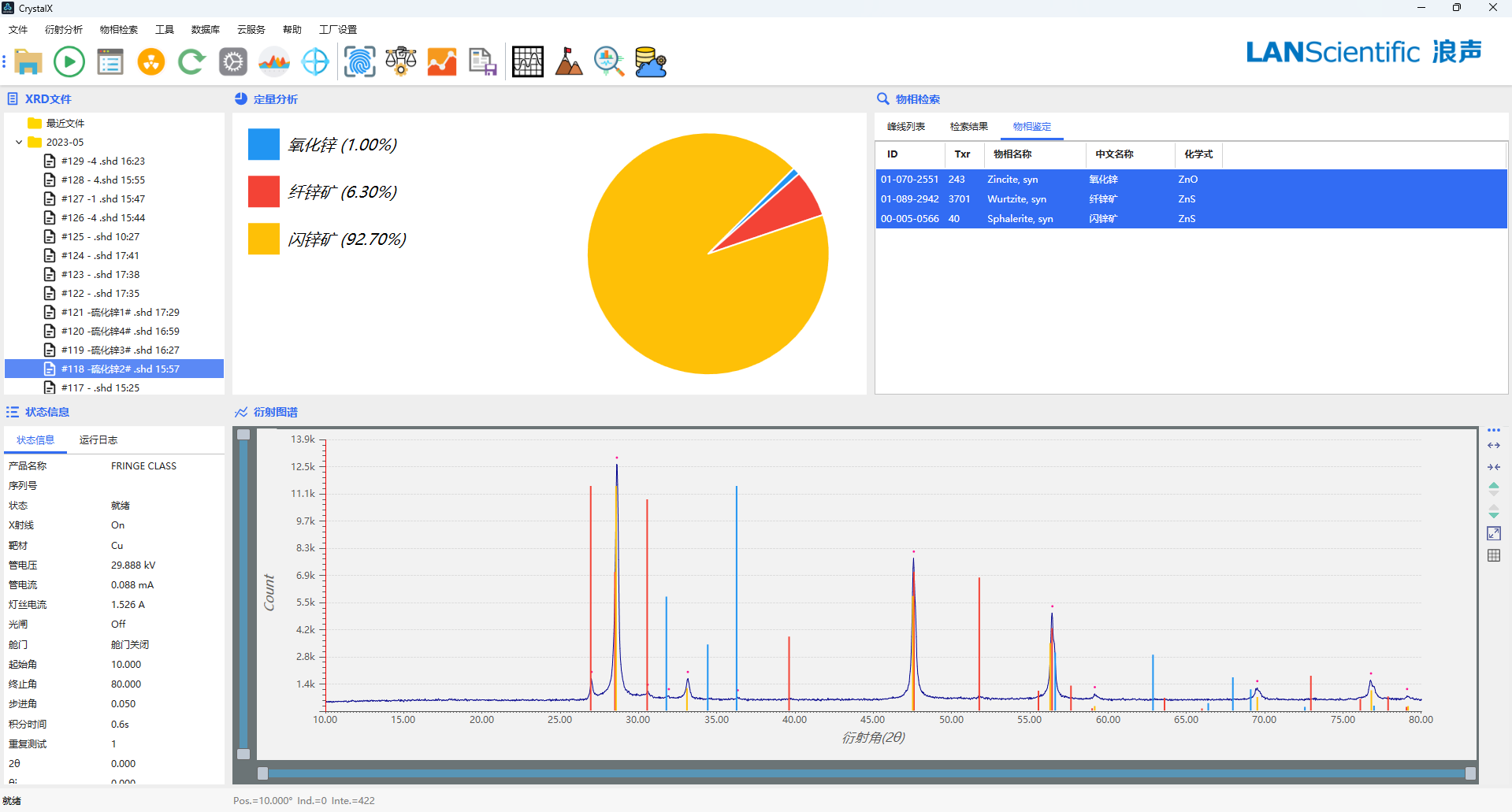Open the fingerprint phase identification tool
This screenshot has height=812, width=1512.
(360, 61)
